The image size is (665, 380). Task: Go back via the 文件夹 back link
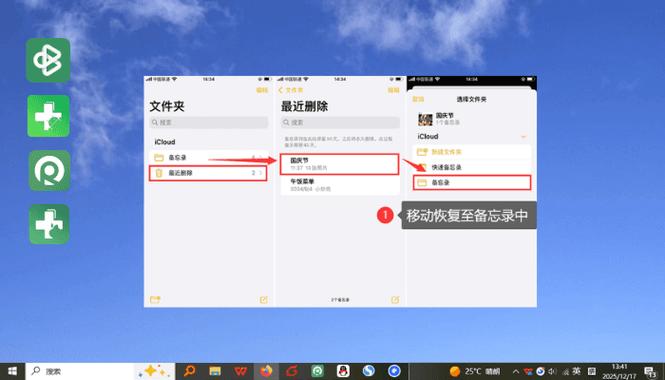(x=291, y=90)
